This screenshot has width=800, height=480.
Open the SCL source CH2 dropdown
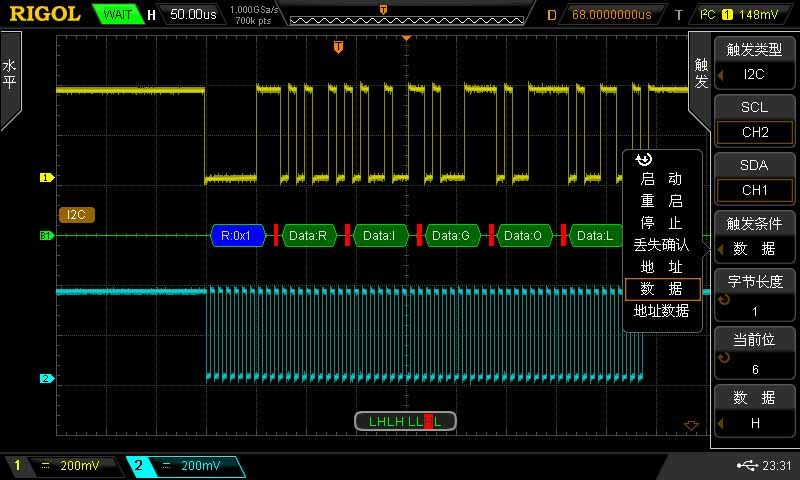[x=754, y=132]
